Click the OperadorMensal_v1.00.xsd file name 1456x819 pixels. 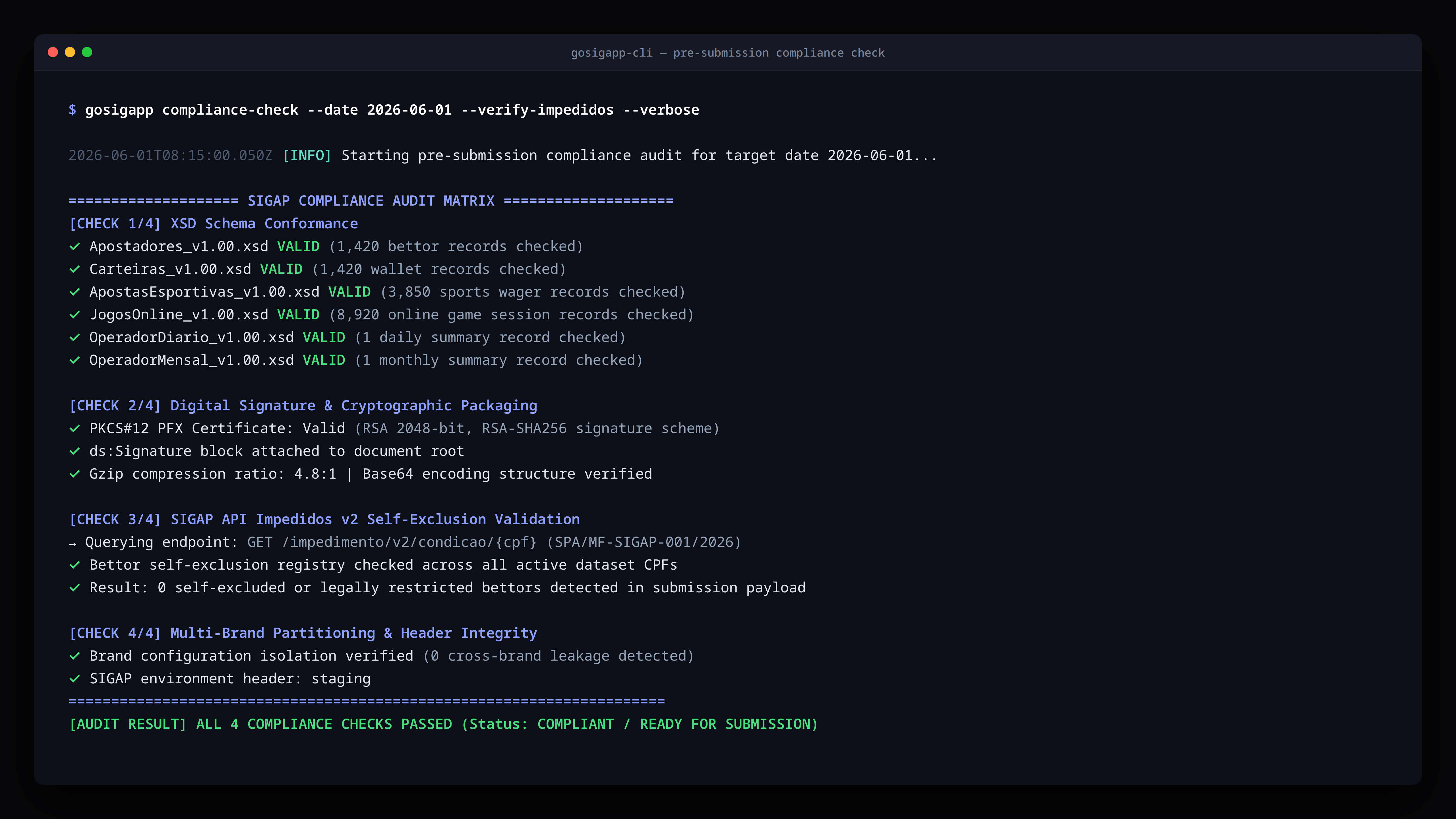192,360
